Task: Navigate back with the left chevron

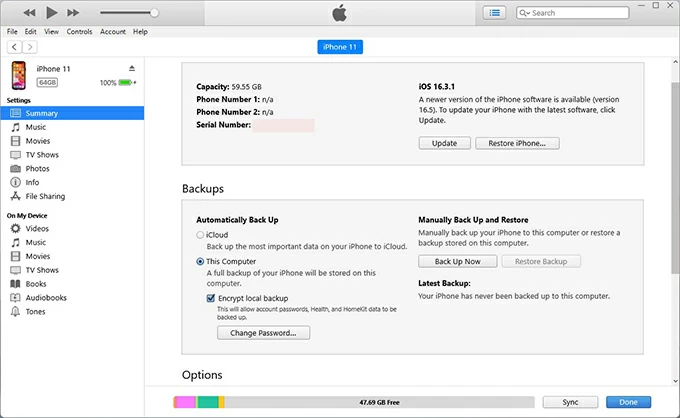Action: pos(14,47)
